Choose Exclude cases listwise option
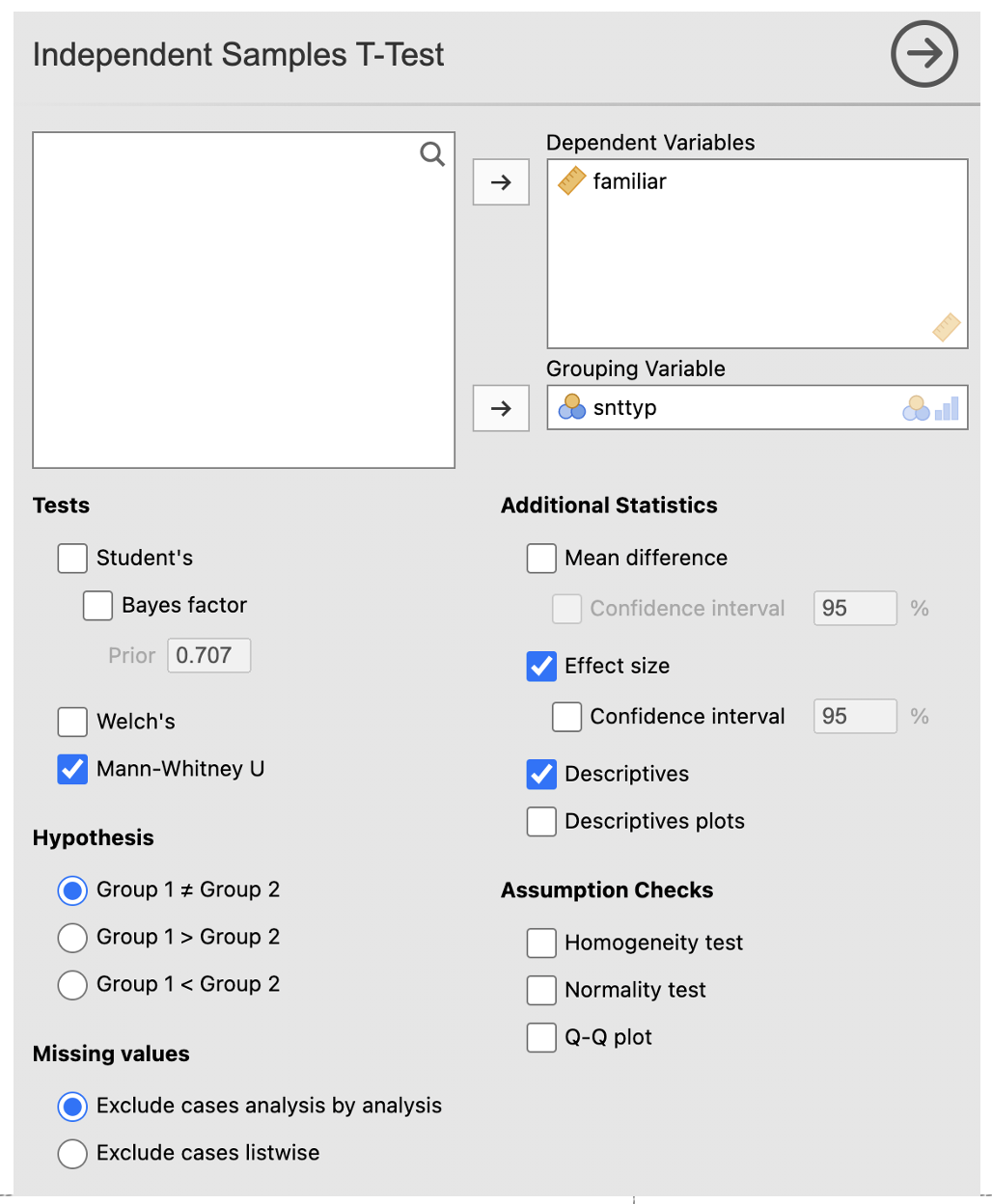Image resolution: width=992 pixels, height=1204 pixels. (73, 1153)
